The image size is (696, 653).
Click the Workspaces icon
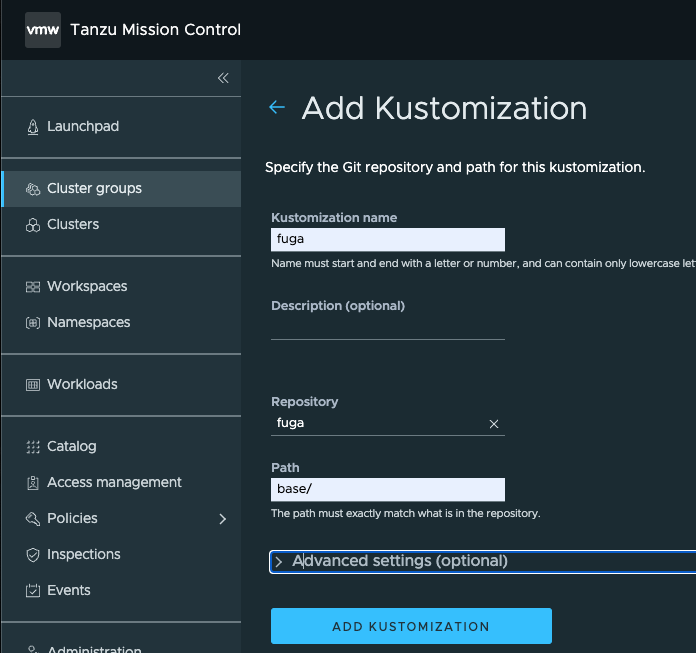[33, 287]
